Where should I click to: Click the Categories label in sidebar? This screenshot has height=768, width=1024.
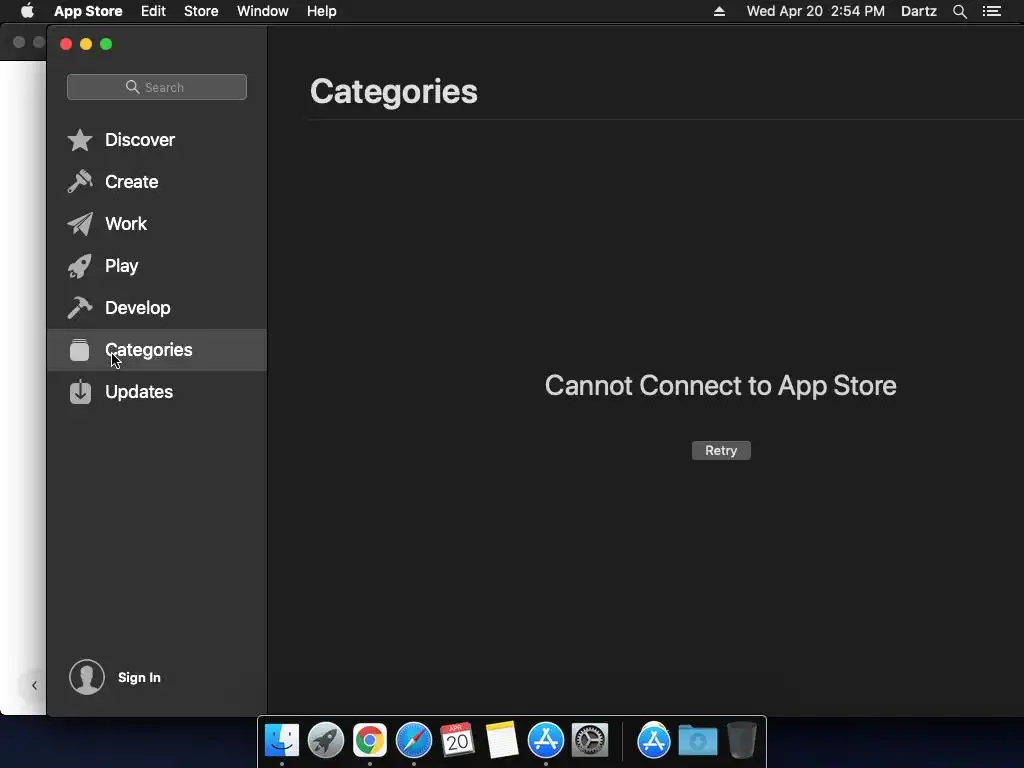click(149, 350)
